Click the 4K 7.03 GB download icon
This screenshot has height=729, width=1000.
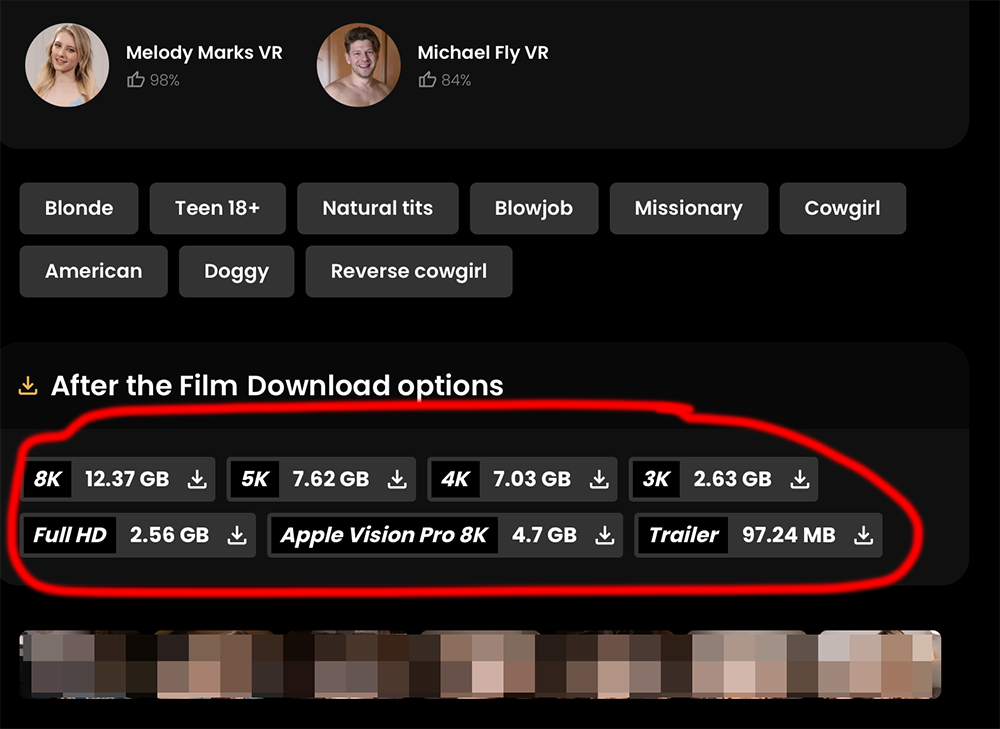tap(599, 479)
